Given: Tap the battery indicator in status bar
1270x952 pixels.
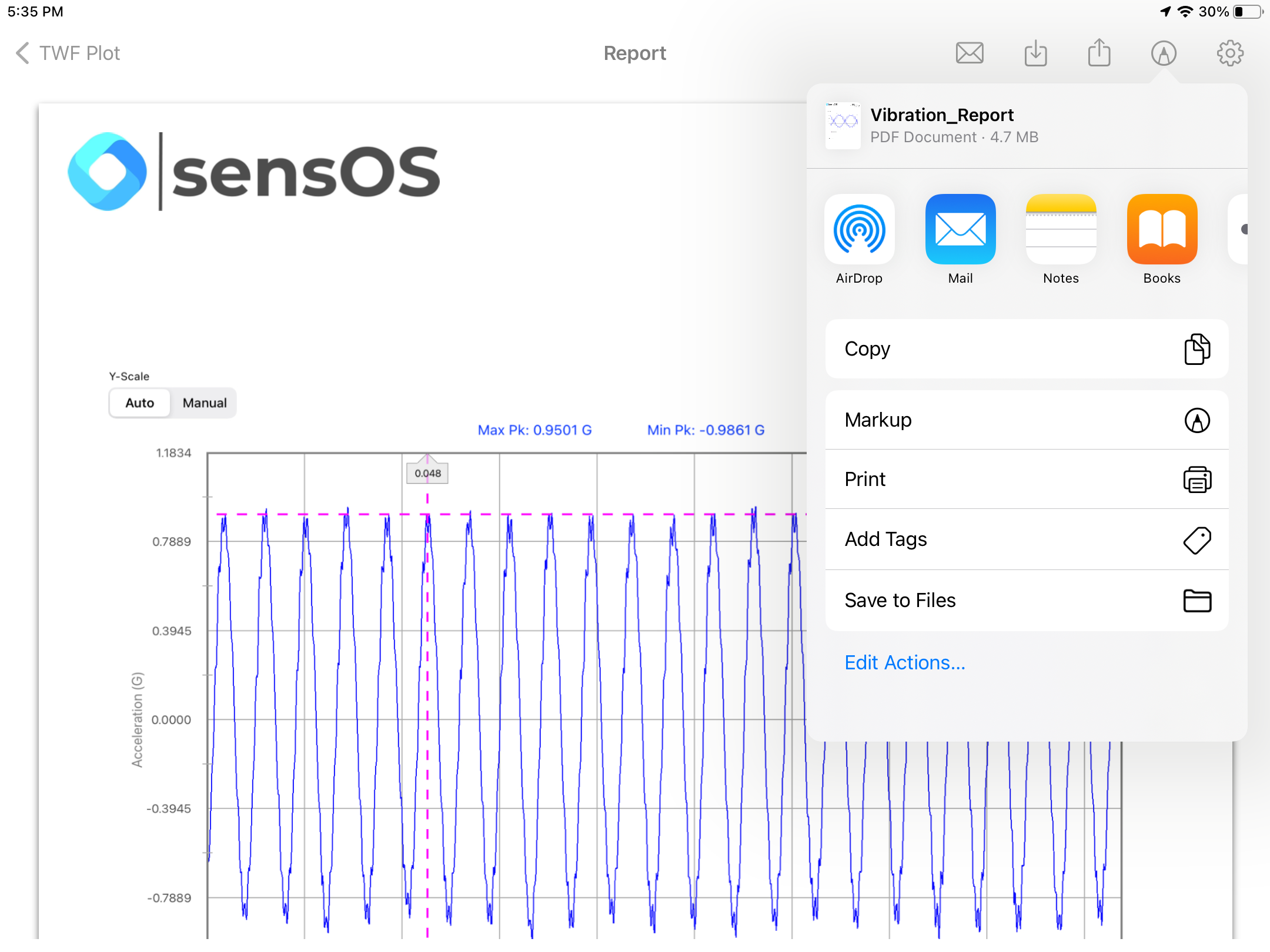Looking at the screenshot, I should [x=1248, y=12].
